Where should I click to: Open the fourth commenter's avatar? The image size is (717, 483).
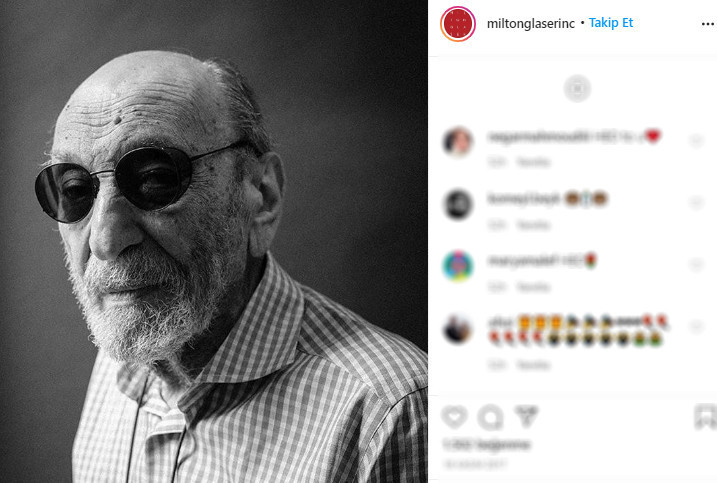click(x=458, y=328)
